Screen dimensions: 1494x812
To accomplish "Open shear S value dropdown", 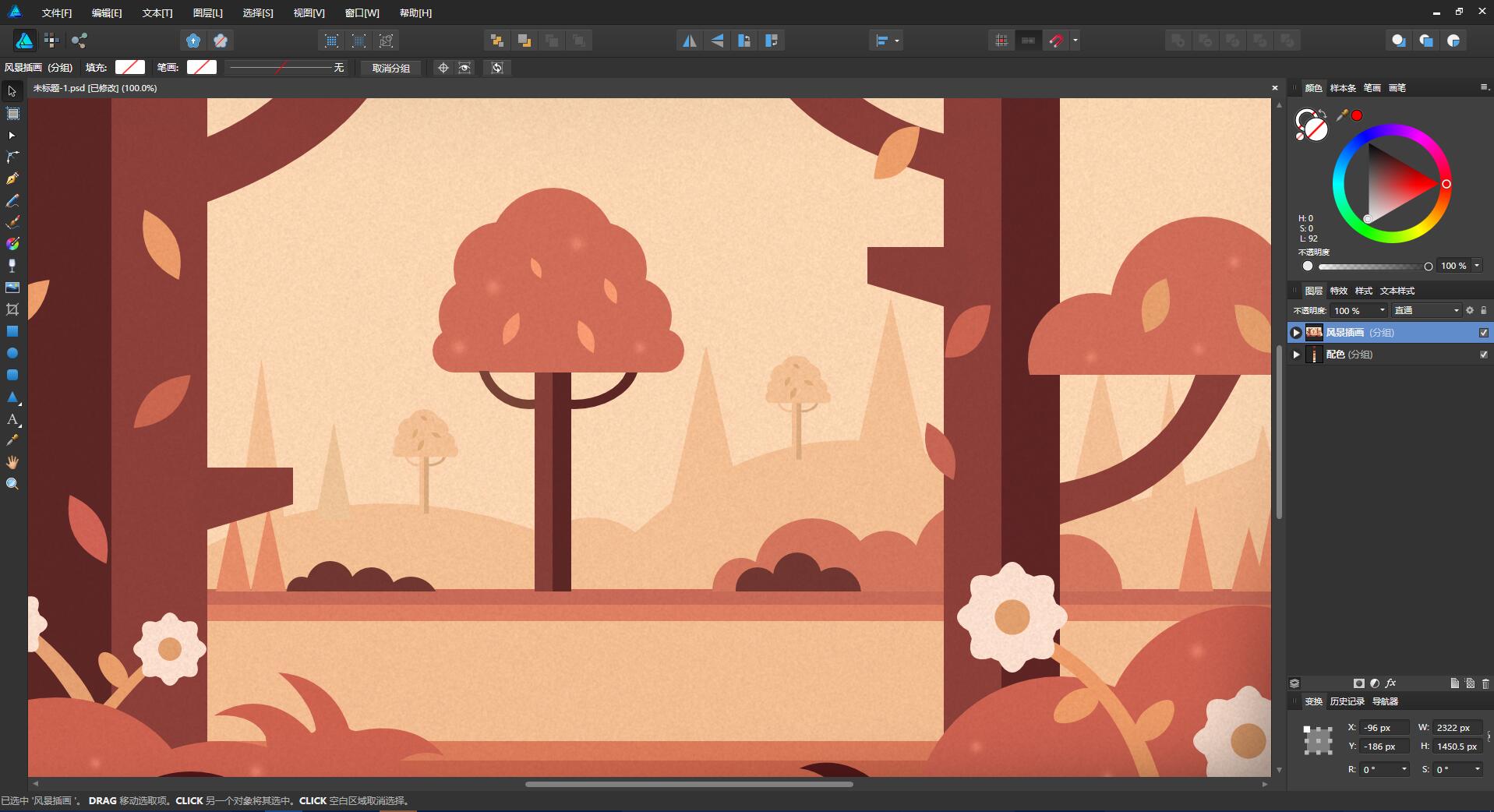I will point(1478,769).
